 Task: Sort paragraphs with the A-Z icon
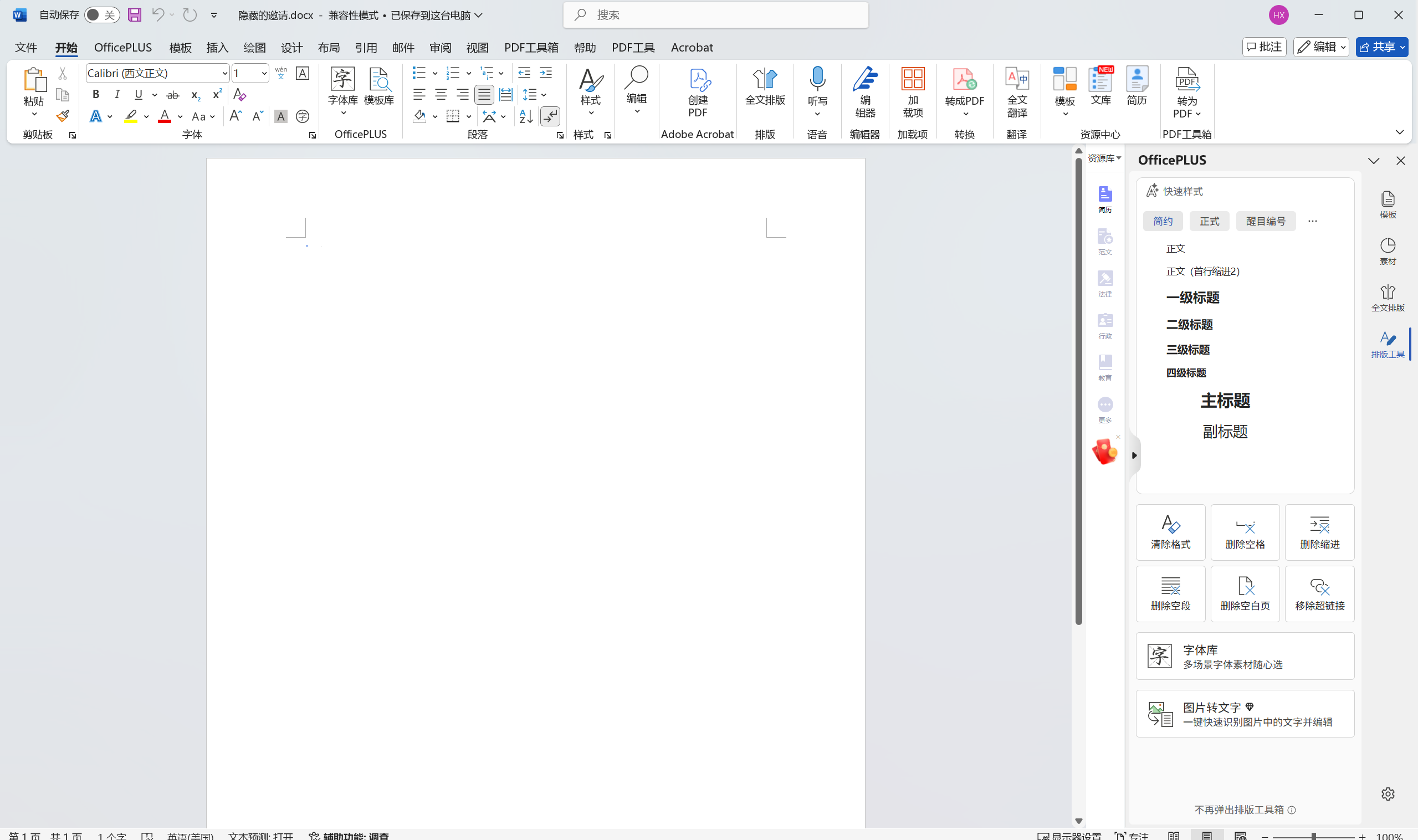[x=526, y=116]
